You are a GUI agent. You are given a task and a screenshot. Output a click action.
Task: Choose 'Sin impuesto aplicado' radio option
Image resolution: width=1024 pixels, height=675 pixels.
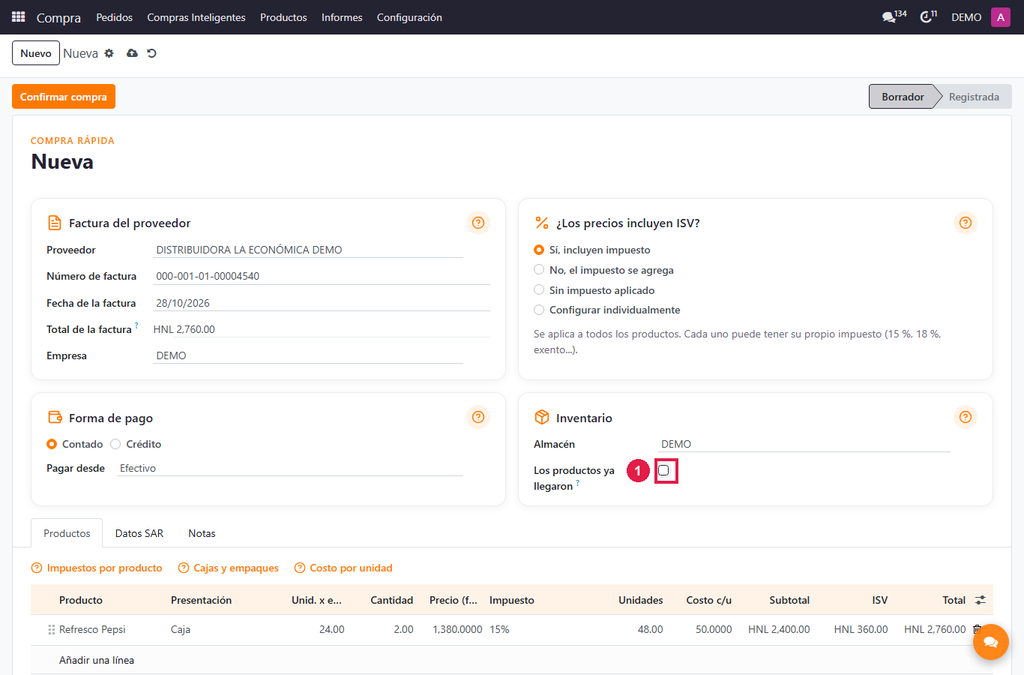(539, 290)
